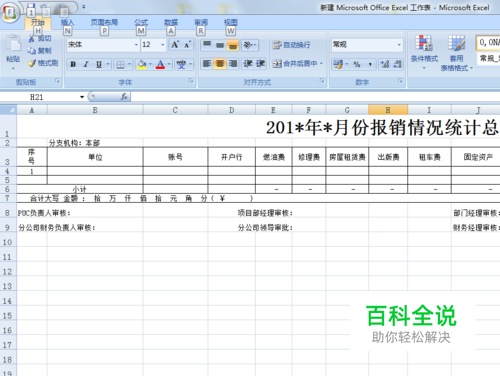This screenshot has height=376, width=500.
Task: Click the Increase Indent icon
Action: [x=260, y=63]
